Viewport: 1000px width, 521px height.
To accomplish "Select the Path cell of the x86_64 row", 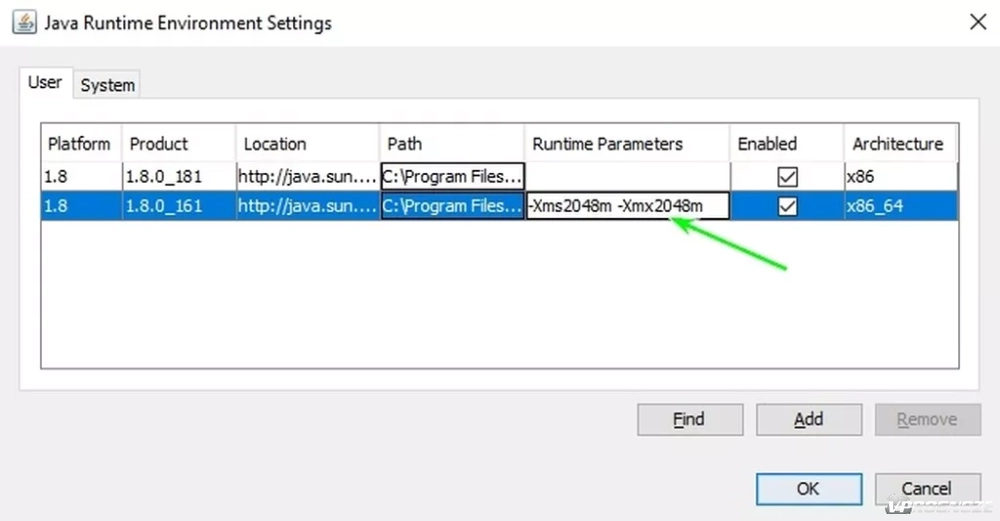I will tap(452, 206).
